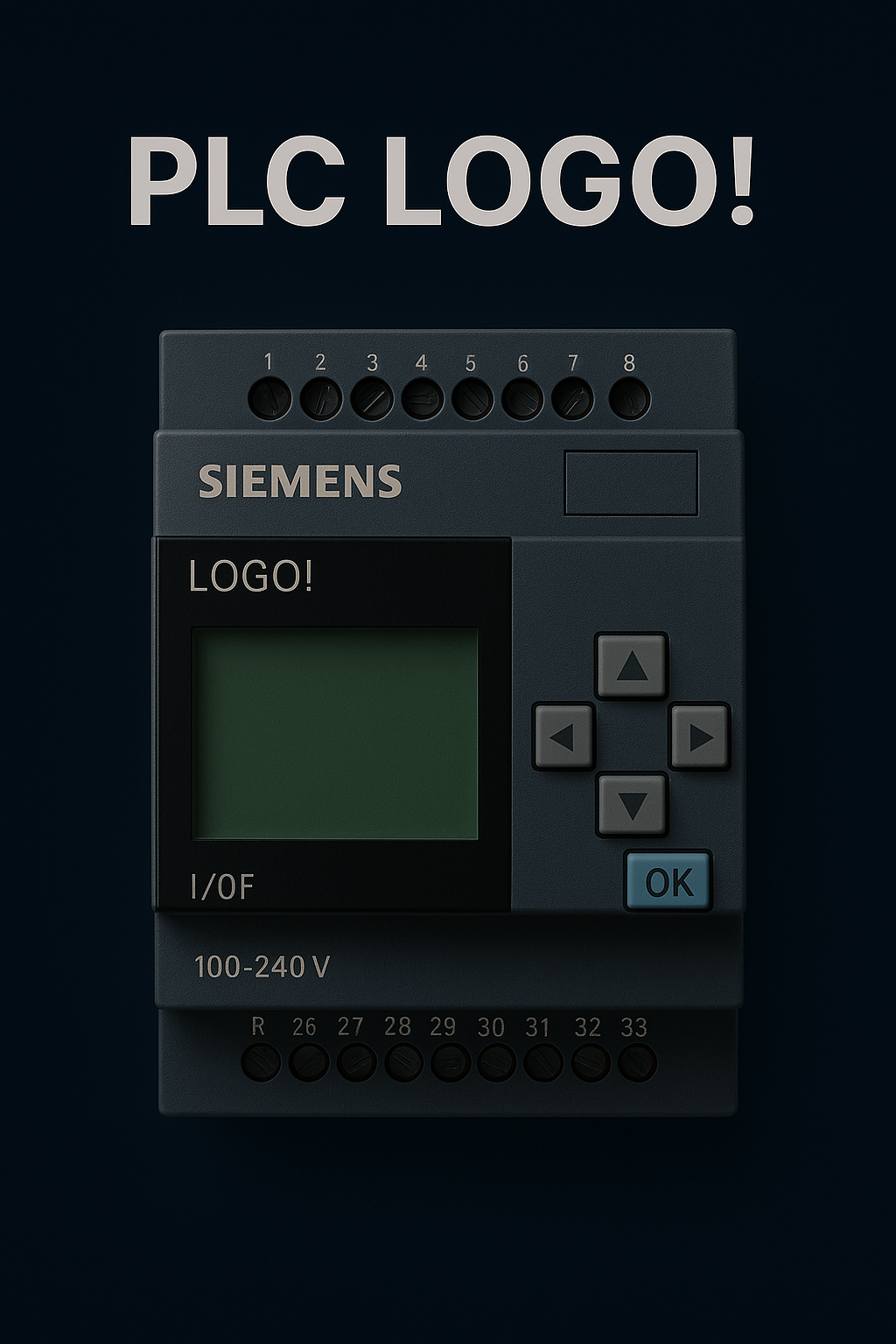Screen dimensions: 896x1344
Task: Click the right arrow key on the PLC
Action: click(x=699, y=736)
